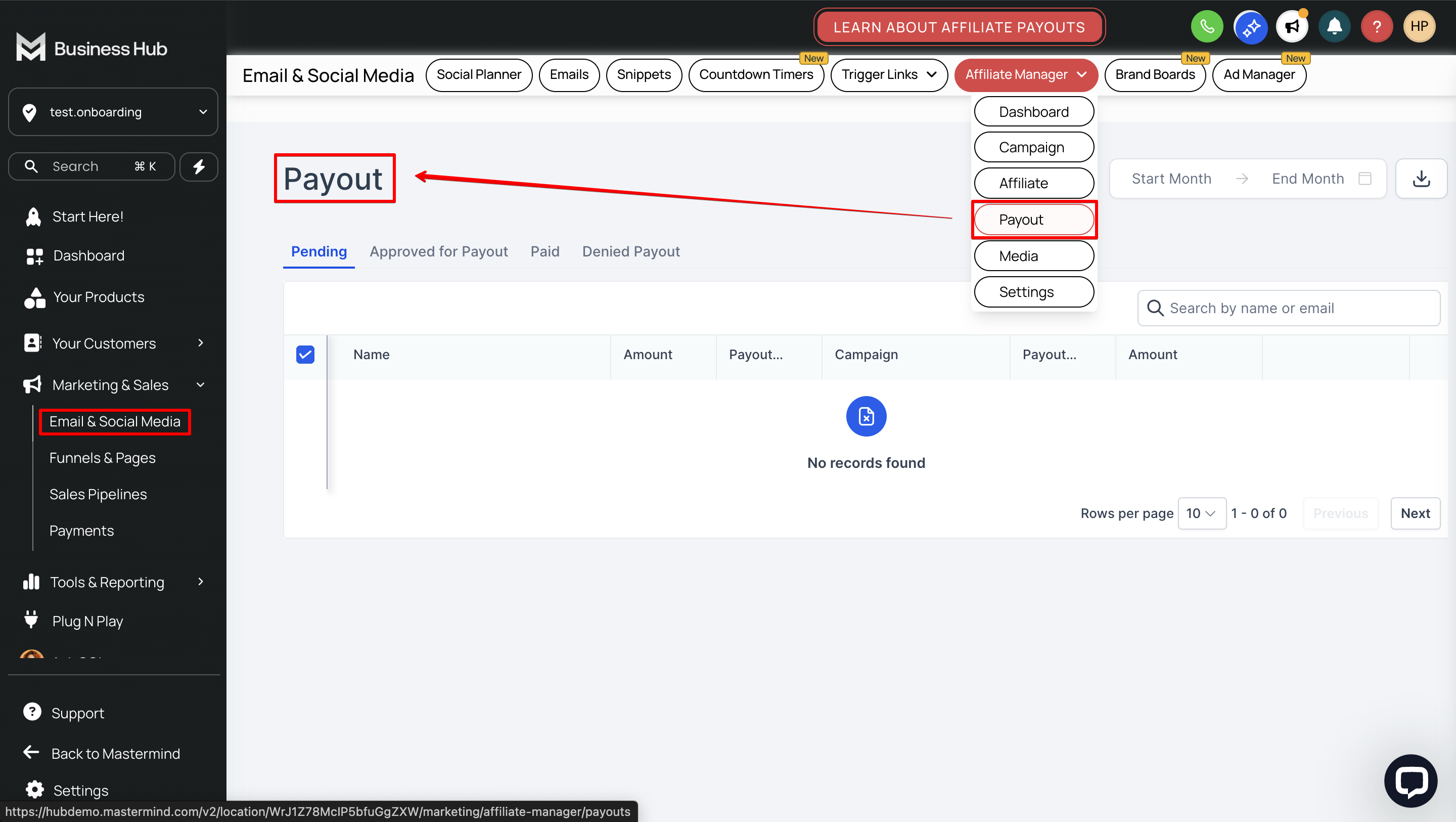This screenshot has width=1456, height=822.
Task: Click the Settings gear icon in sidebar
Action: click(x=34, y=790)
